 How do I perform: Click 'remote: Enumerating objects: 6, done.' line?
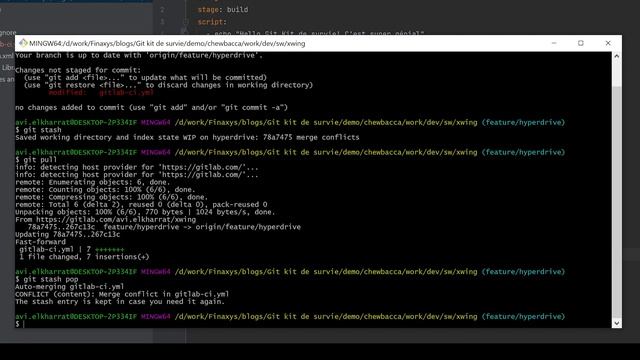click(93, 182)
